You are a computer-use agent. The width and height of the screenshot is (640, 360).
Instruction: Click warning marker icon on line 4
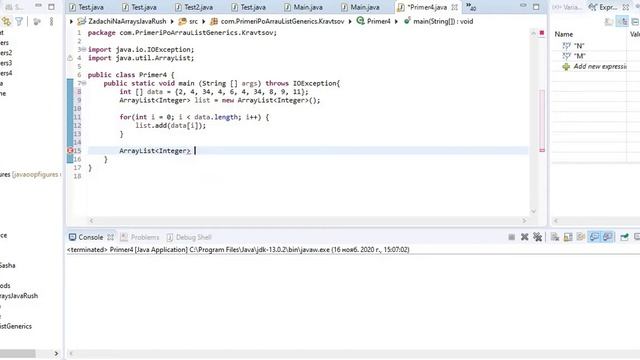click(x=70, y=58)
